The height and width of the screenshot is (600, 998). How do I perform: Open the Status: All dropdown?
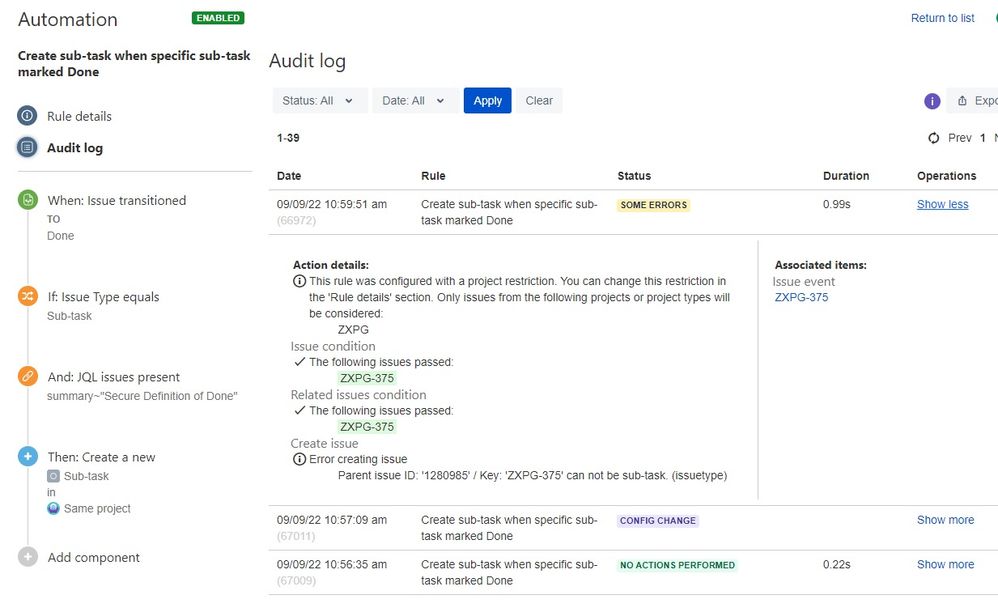[x=320, y=101]
